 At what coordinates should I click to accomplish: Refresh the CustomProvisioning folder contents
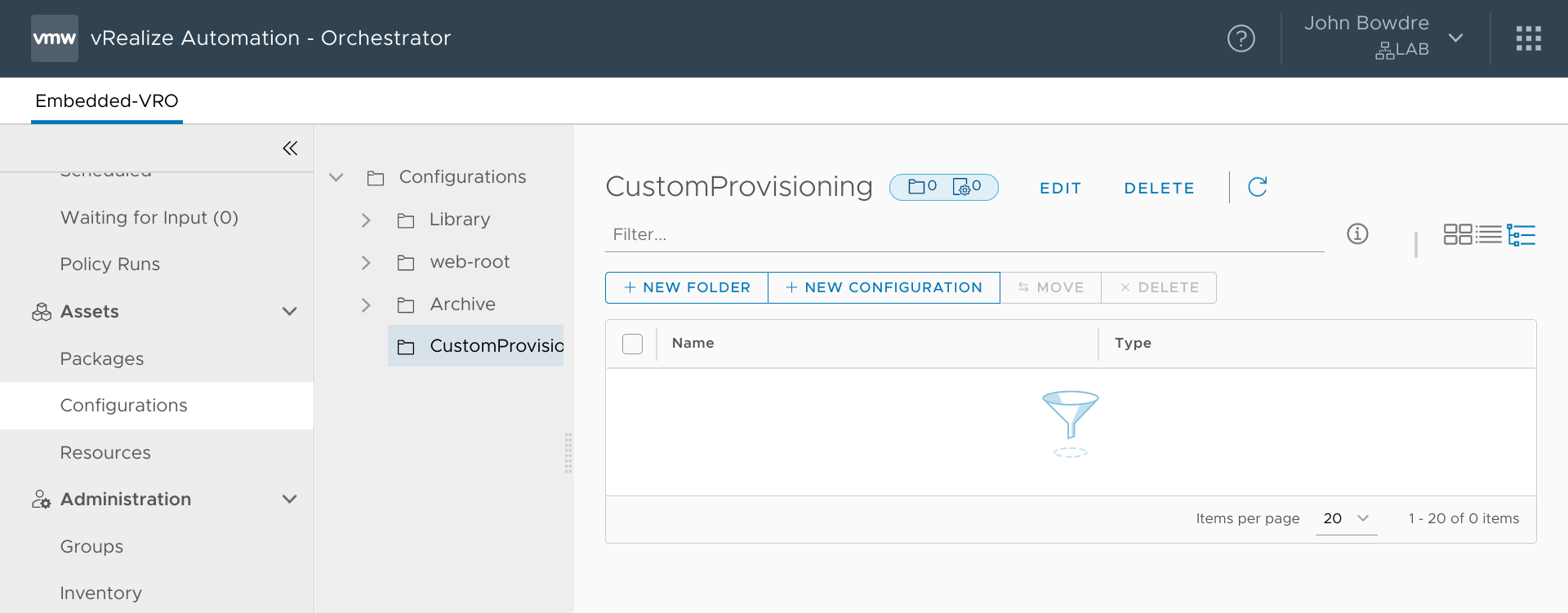pos(1258,187)
